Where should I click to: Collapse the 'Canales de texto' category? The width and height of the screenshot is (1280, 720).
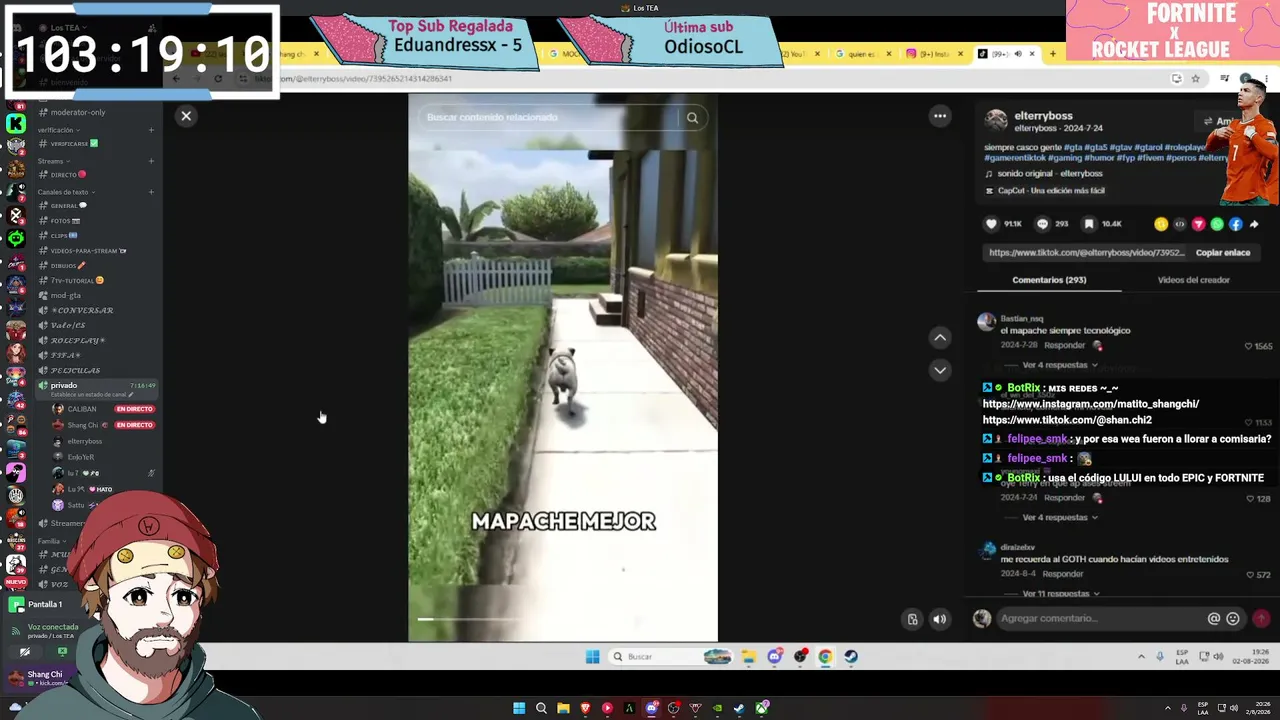[x=65, y=192]
